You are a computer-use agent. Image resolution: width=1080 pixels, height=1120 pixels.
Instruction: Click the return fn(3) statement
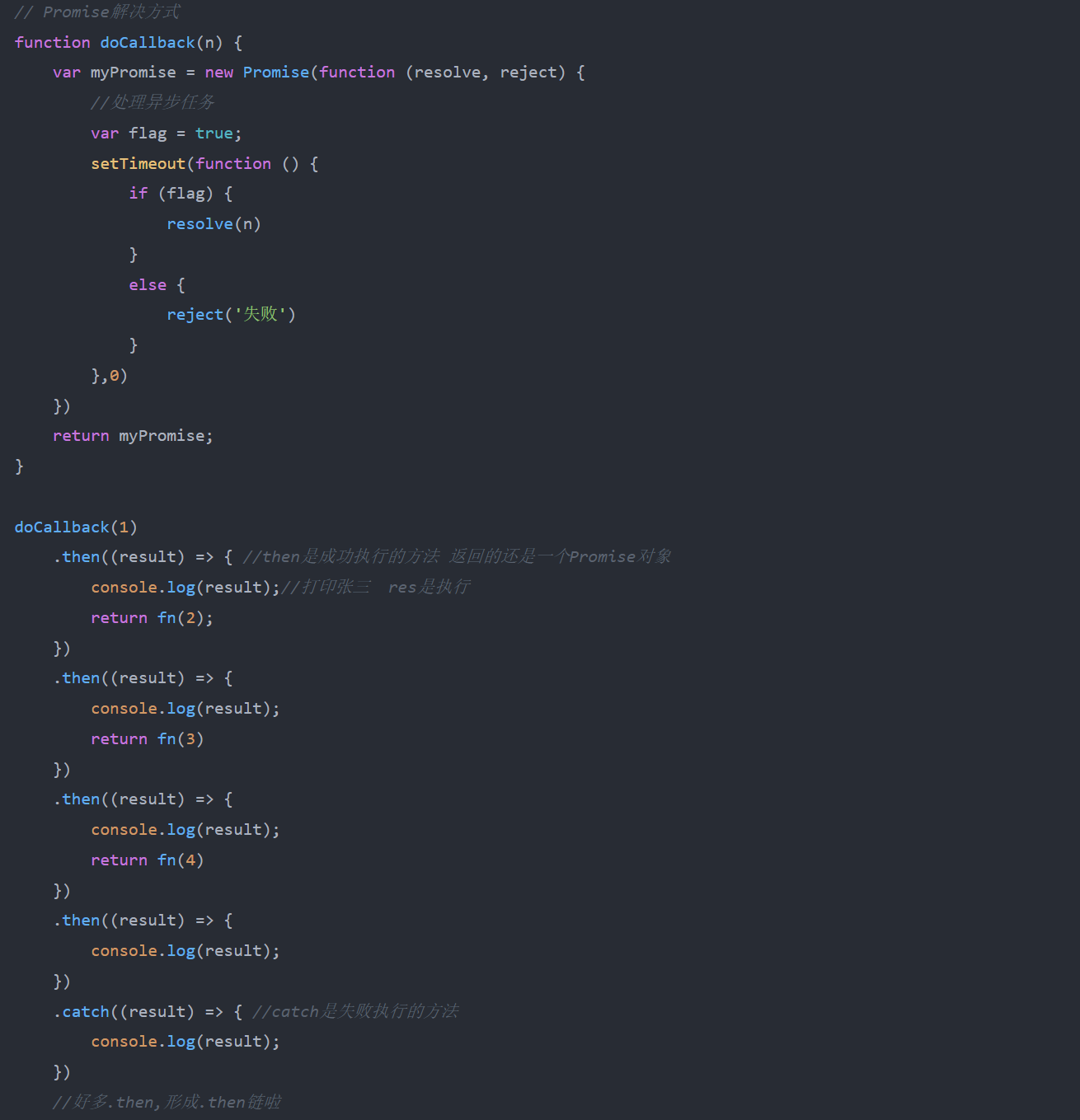(147, 738)
